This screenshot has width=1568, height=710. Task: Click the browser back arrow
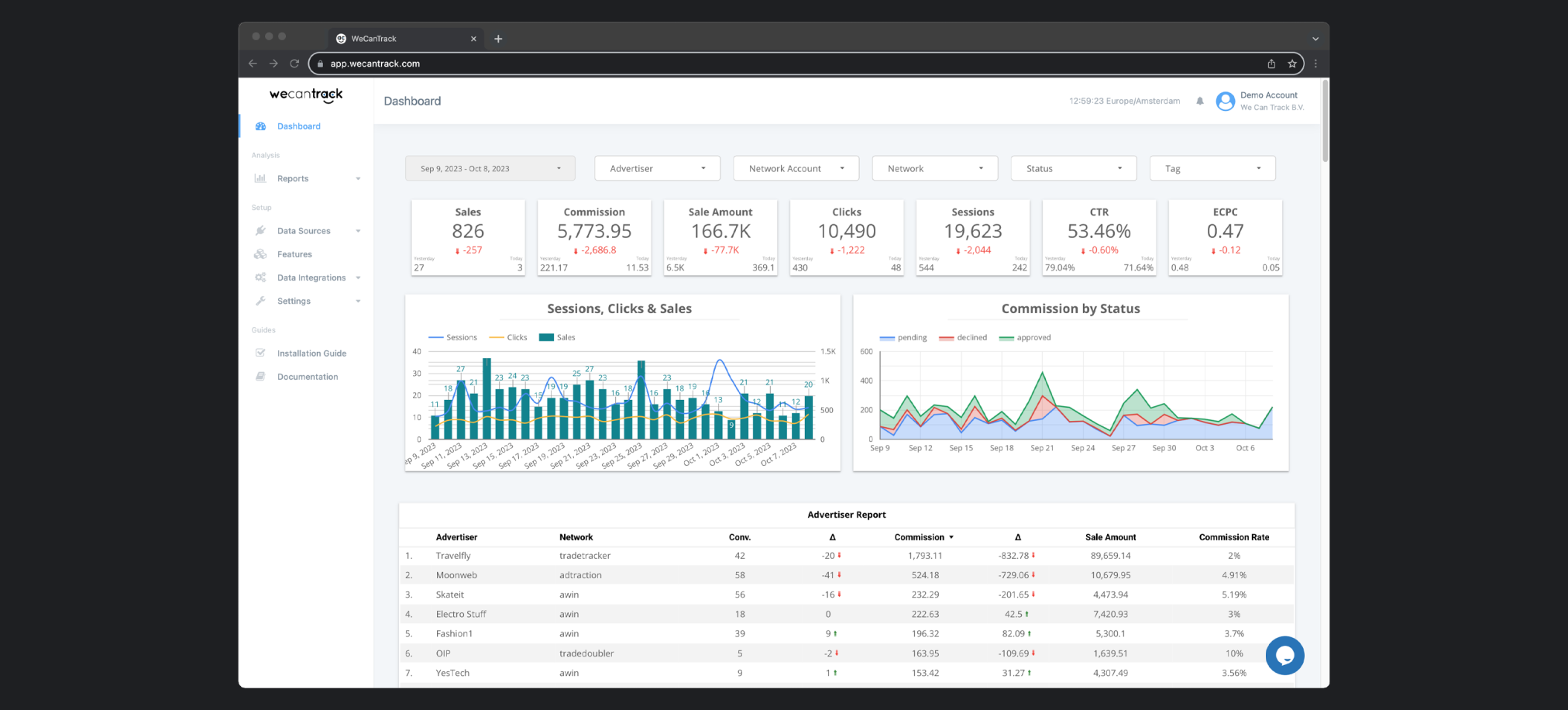click(x=253, y=64)
